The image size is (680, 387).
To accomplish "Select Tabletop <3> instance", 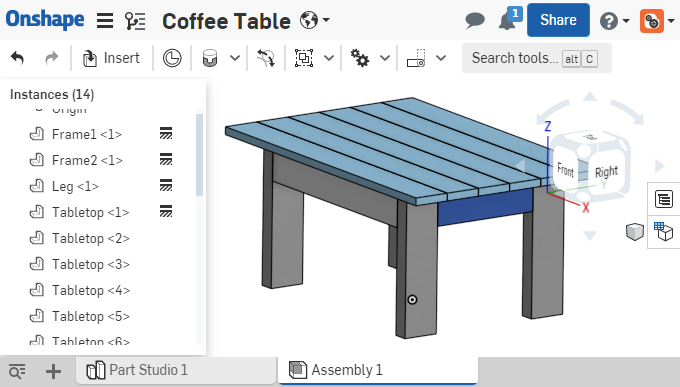I will coord(91,264).
